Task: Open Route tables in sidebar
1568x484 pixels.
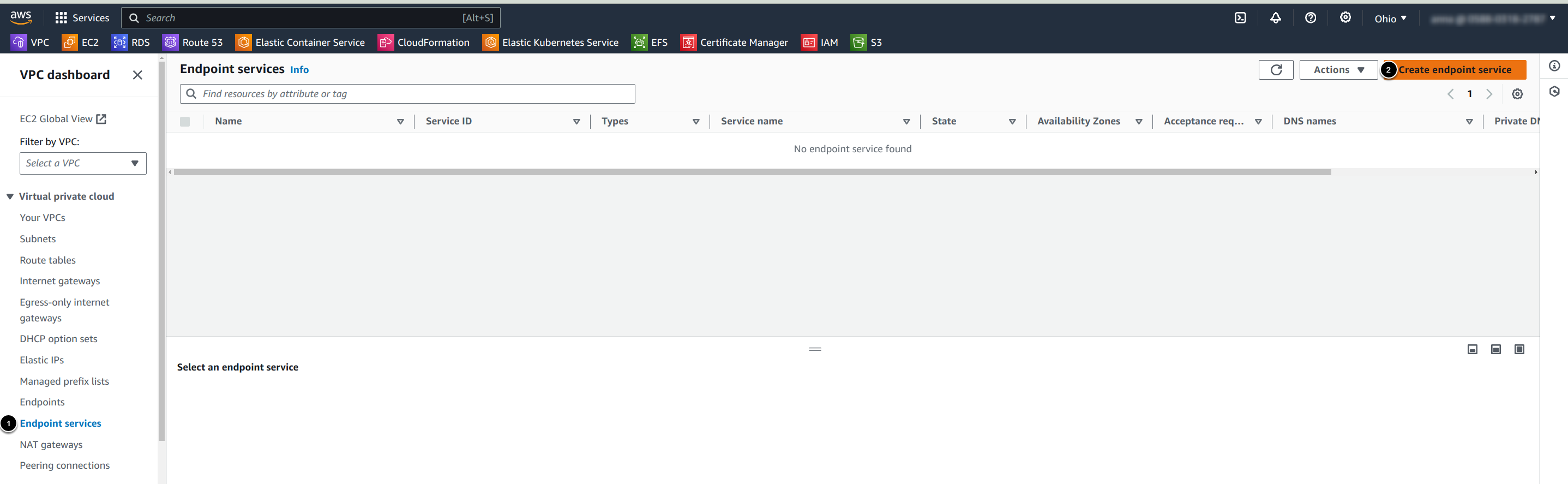Action: point(47,261)
